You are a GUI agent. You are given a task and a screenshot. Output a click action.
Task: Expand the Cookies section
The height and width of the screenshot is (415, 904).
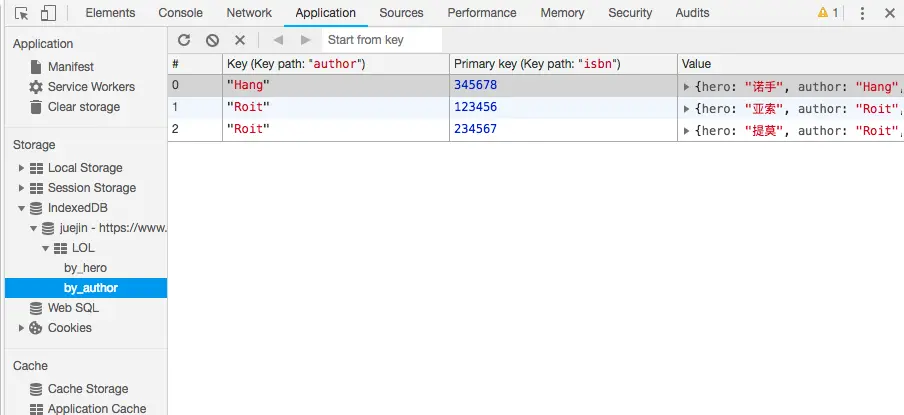(22, 328)
